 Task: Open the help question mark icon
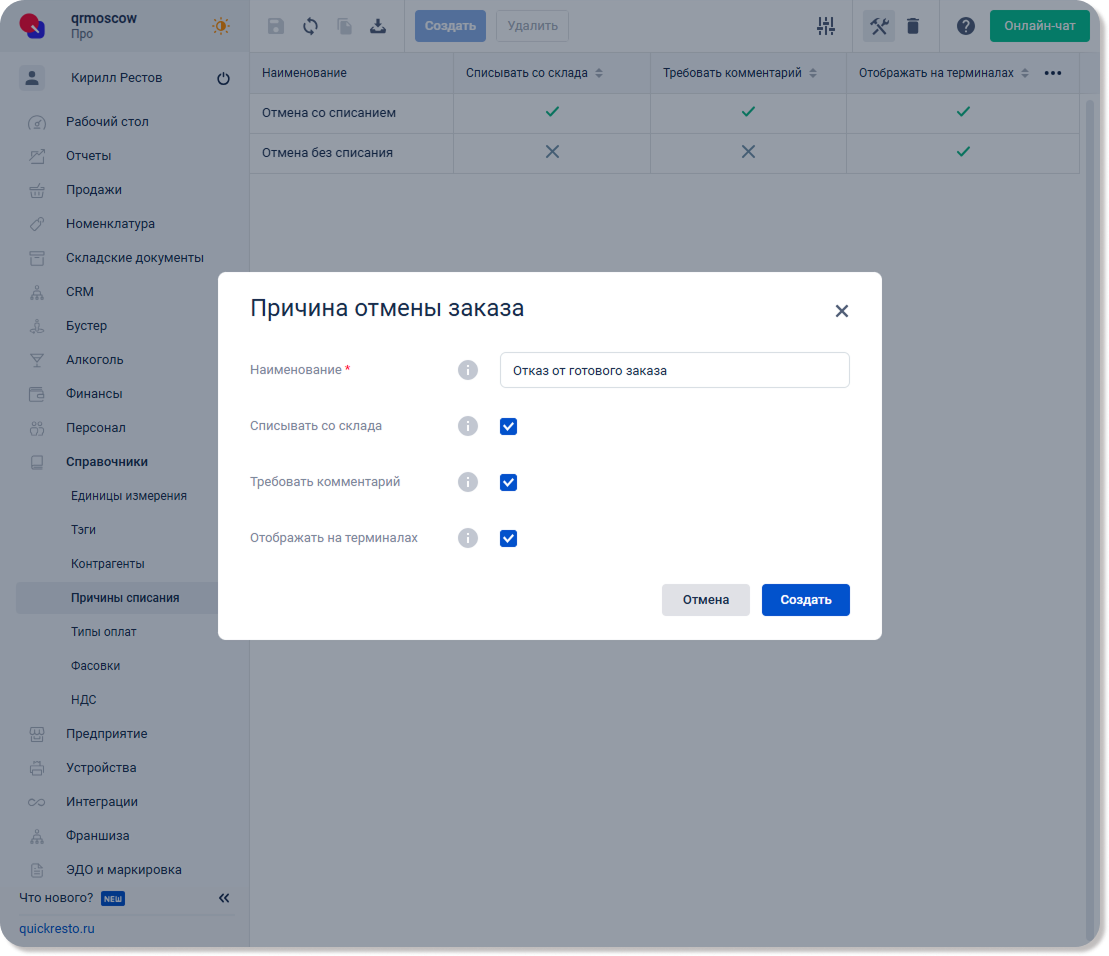pyautogui.click(x=965, y=26)
